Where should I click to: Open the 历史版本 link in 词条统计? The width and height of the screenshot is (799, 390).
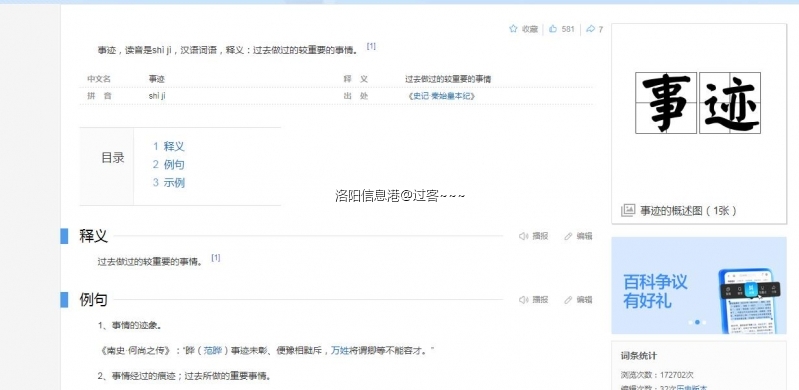[692, 387]
